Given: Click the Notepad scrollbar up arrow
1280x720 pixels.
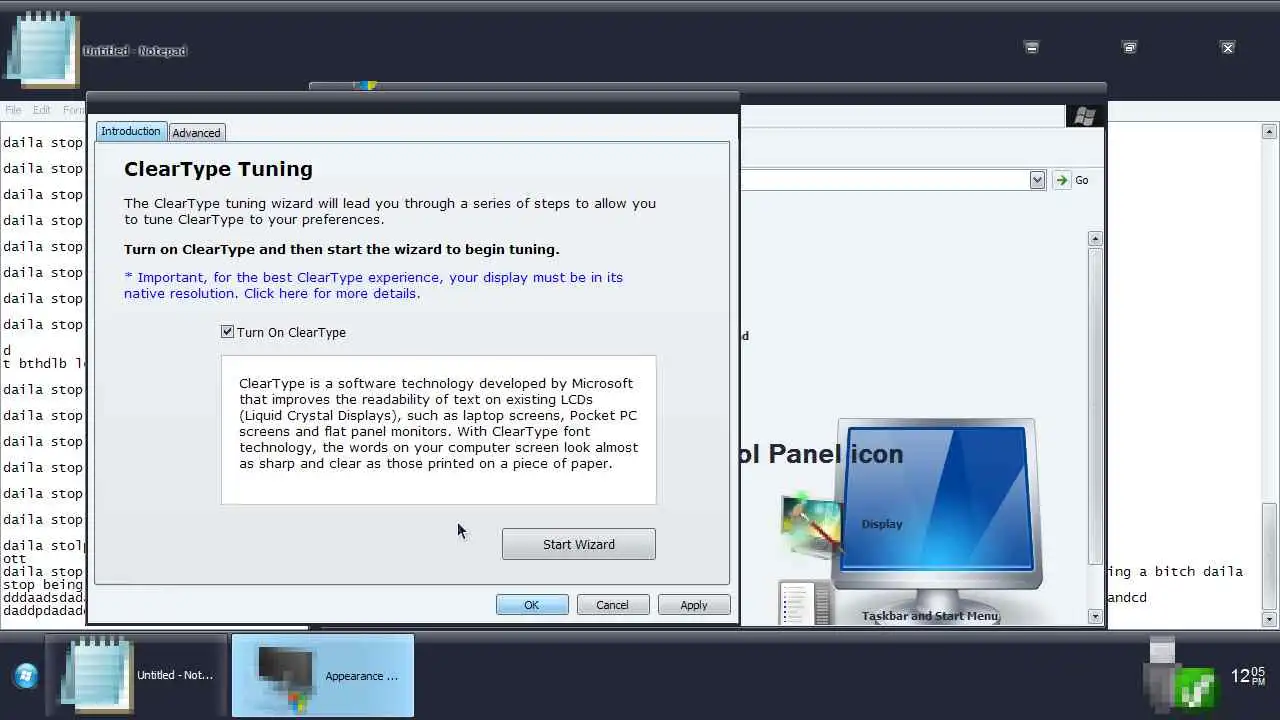Looking at the screenshot, I should point(1269,131).
